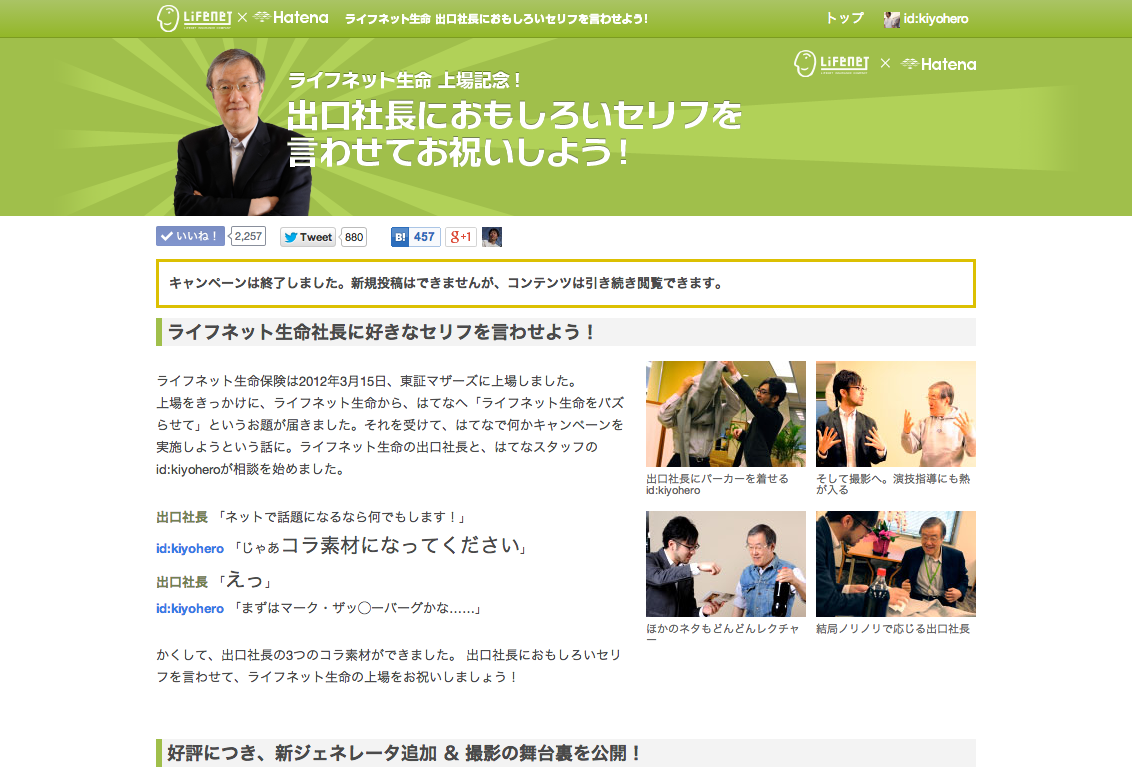Screen dimensions: 1132x783
Task: Click the id:kiyohero link before まずはマーク
Action: [x=190, y=608]
